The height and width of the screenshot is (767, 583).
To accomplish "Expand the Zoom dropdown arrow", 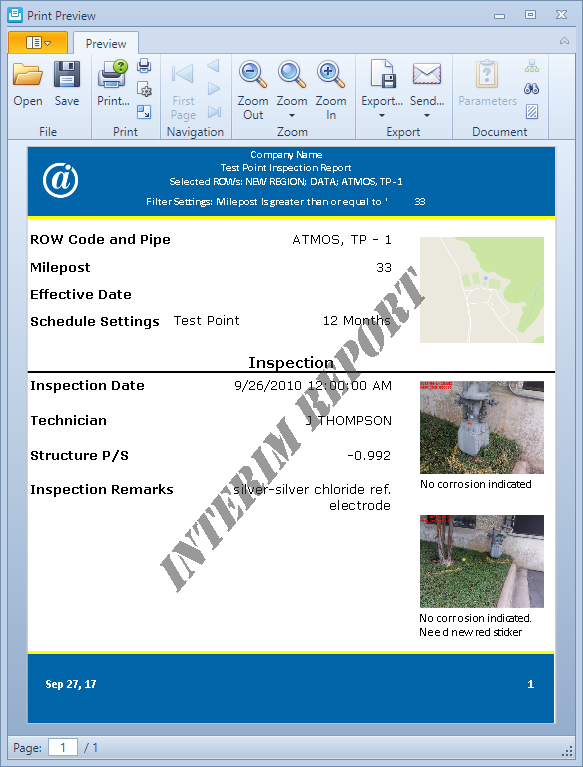I will [x=292, y=116].
